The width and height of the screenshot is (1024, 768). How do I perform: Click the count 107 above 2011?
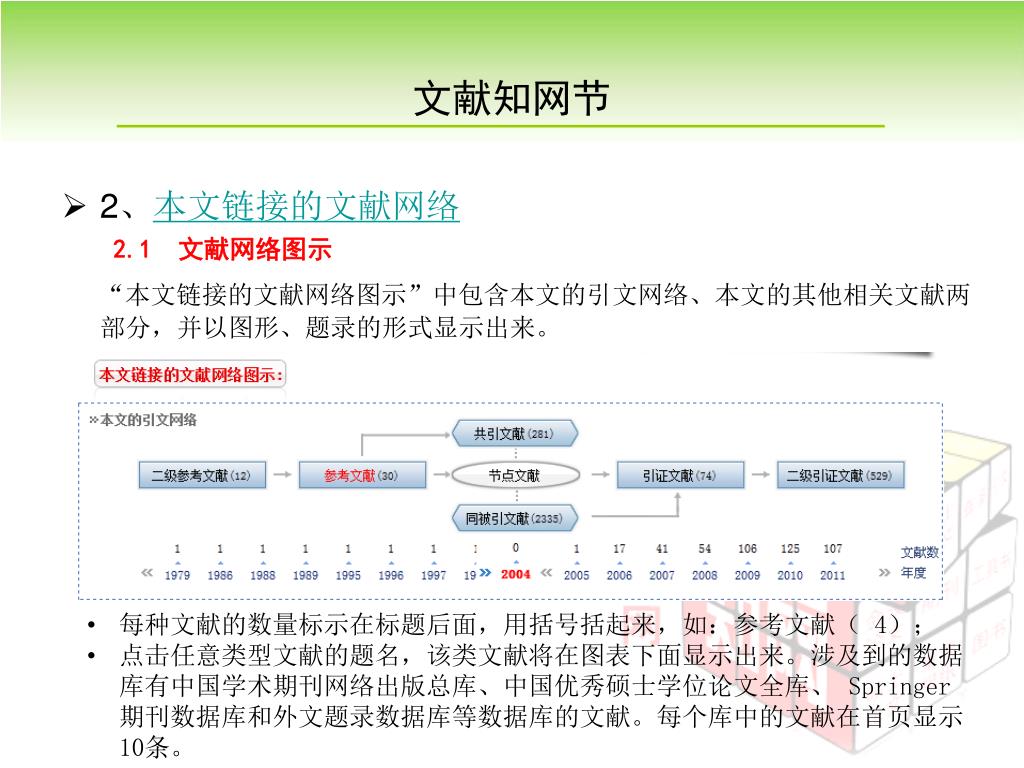833,549
